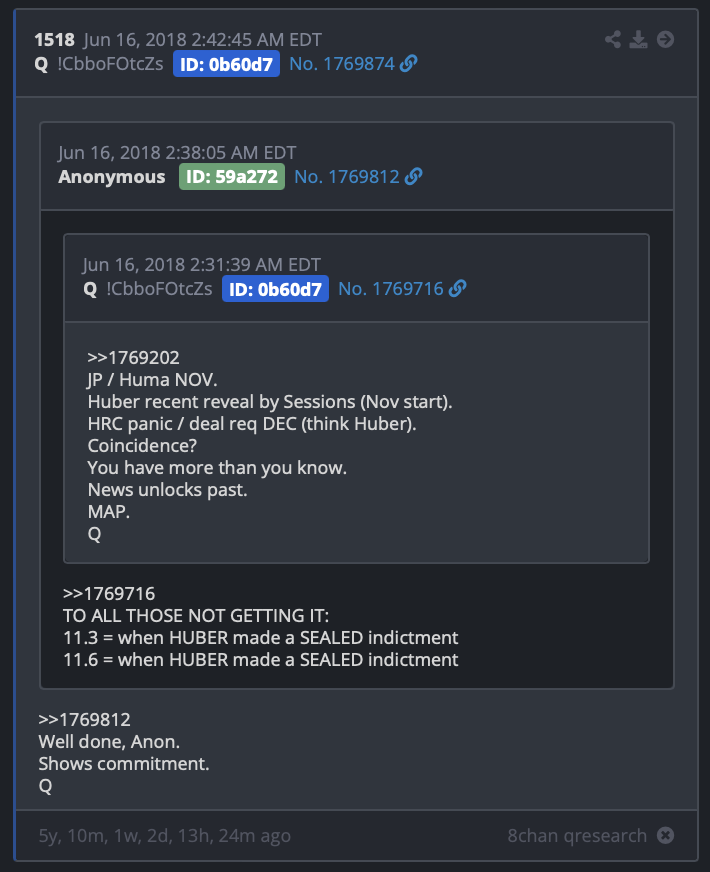This screenshot has height=872, width=710.
Task: Copy link icon beside No. 1769874
Action: (409, 63)
